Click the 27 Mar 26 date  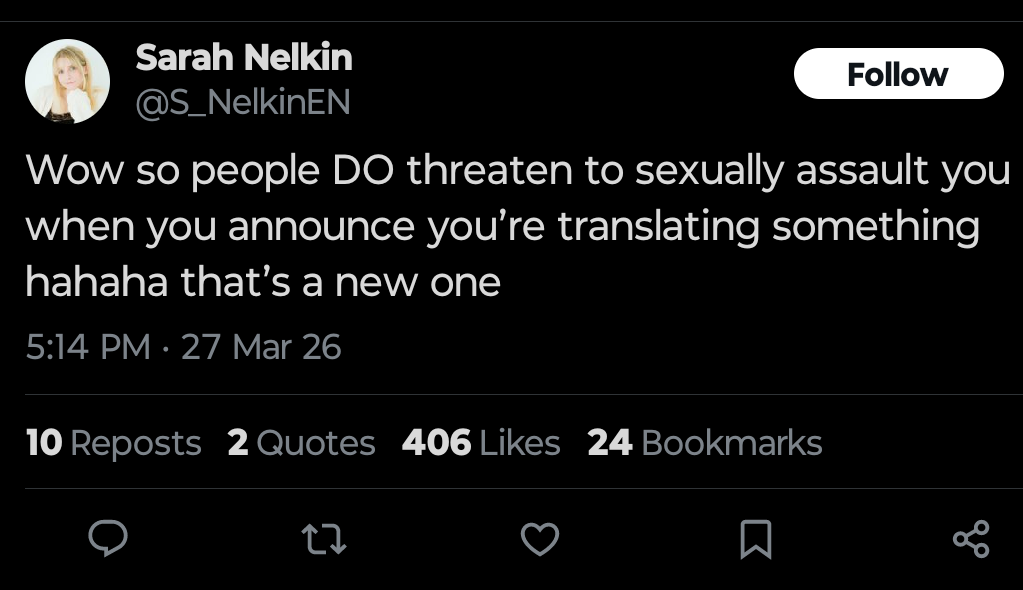pos(260,347)
